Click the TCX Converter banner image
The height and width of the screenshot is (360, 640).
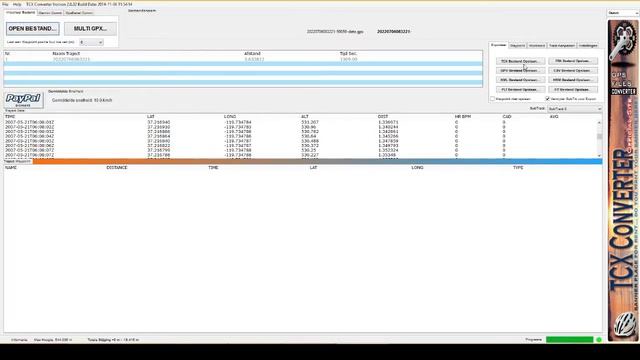pos(623,180)
